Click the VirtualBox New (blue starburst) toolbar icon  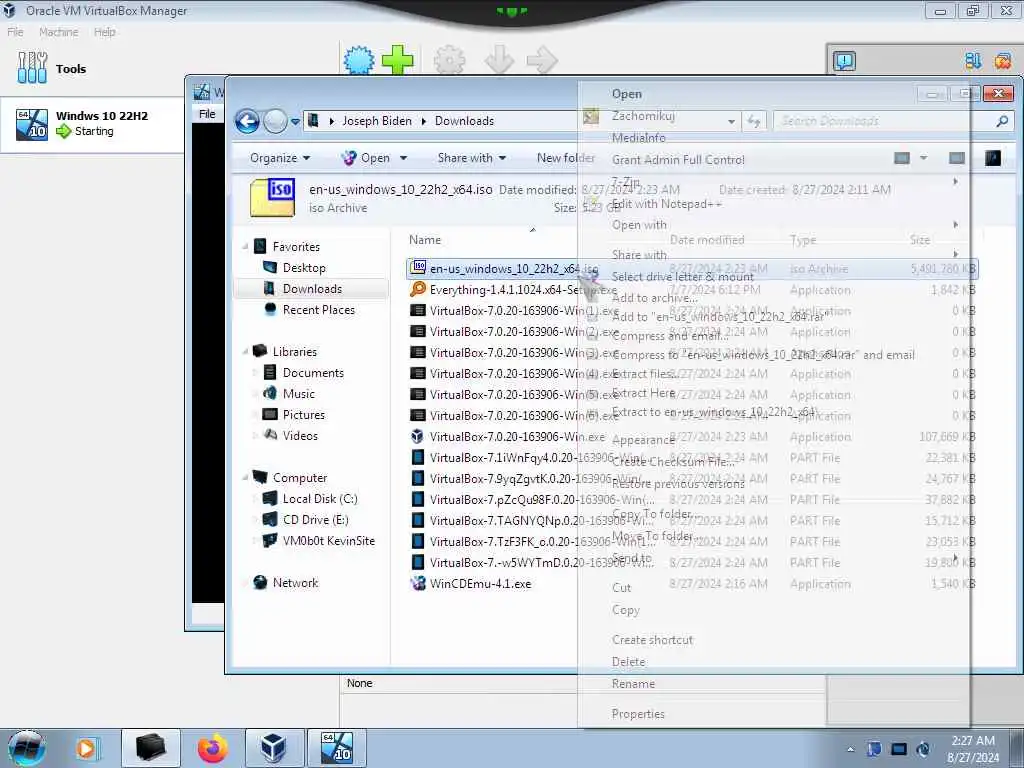(359, 60)
